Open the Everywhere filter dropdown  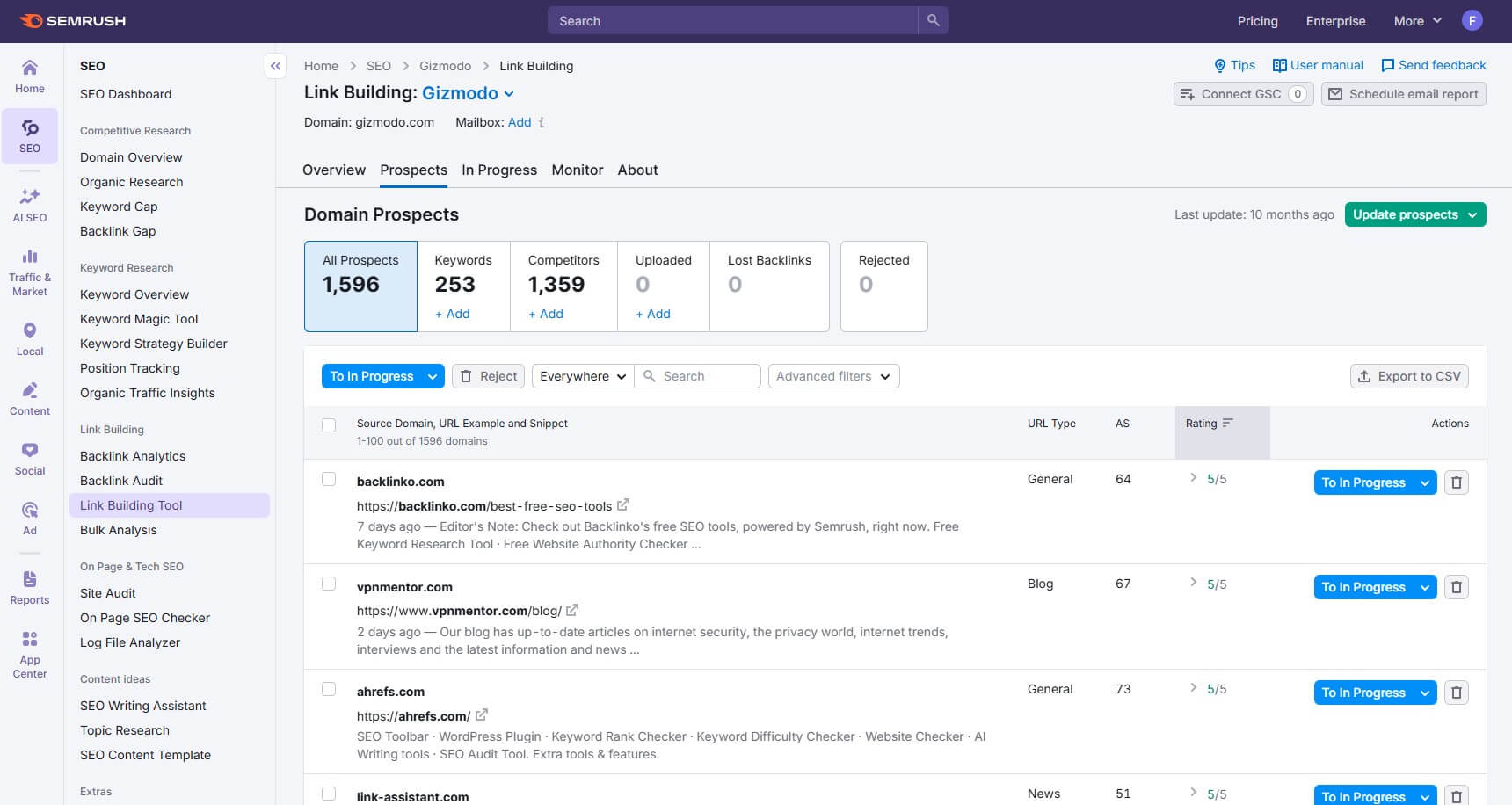coord(581,376)
